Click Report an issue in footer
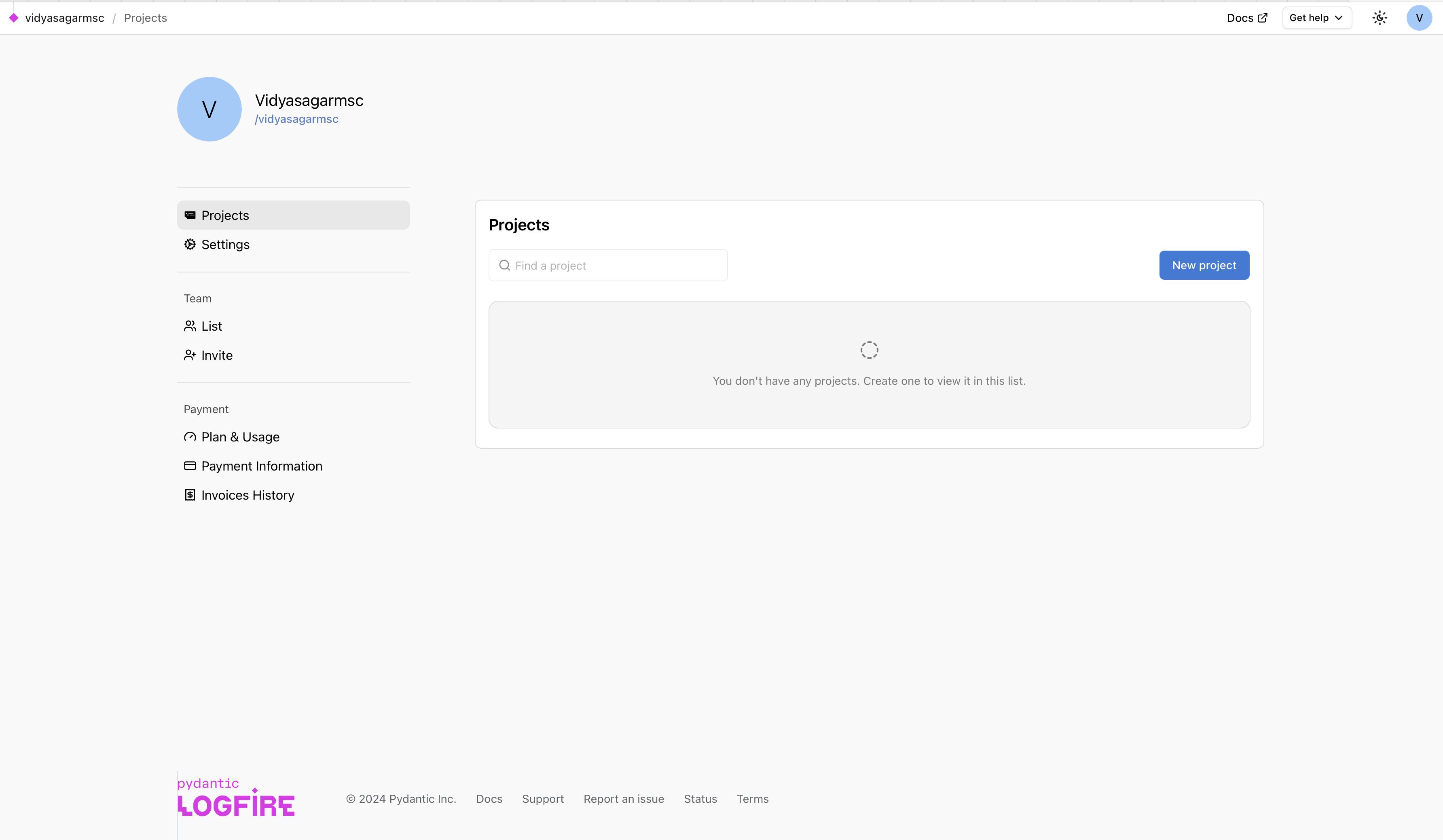The image size is (1443, 840). (624, 799)
